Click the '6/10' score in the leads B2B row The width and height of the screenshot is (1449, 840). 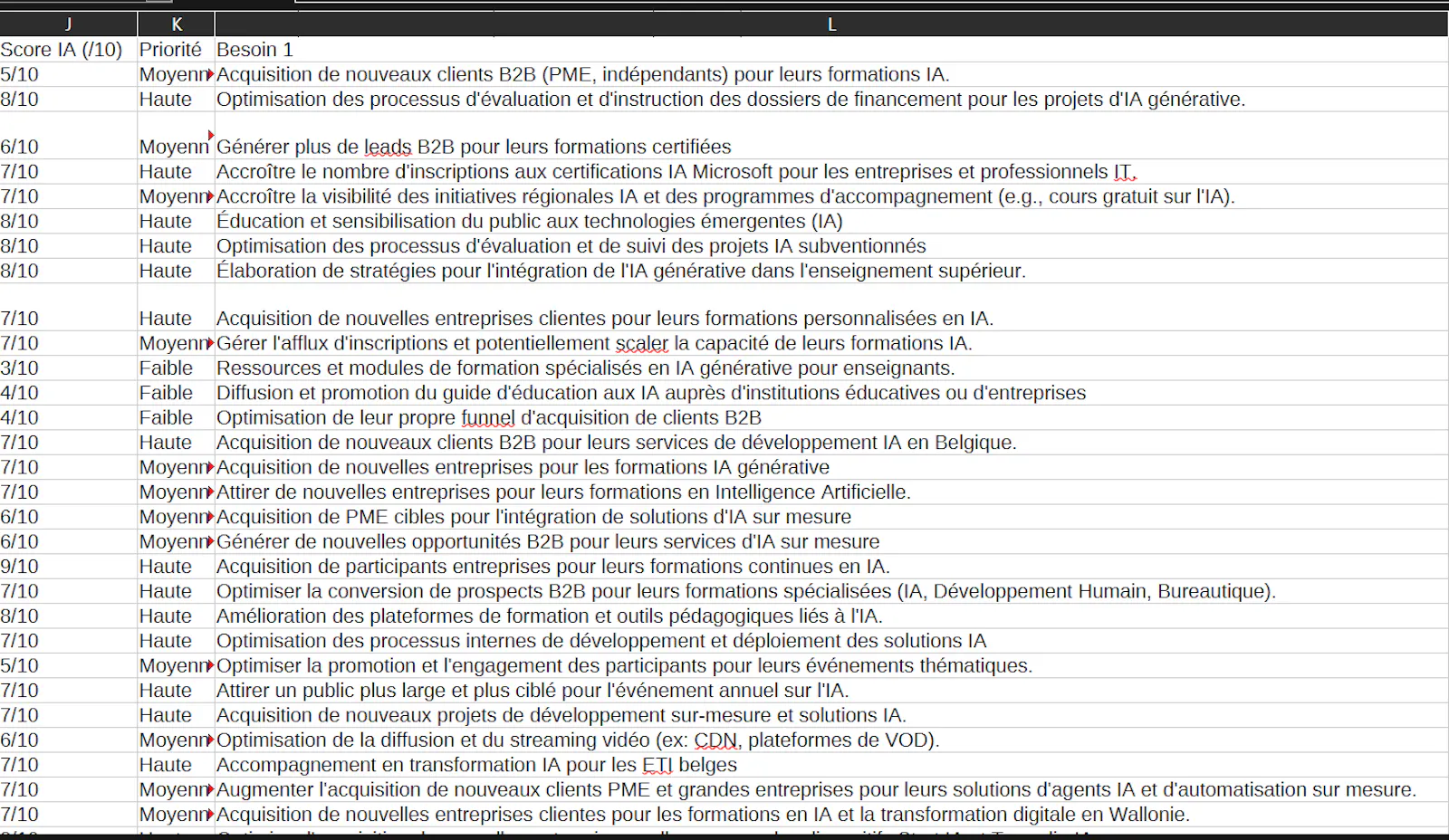[x=68, y=136]
